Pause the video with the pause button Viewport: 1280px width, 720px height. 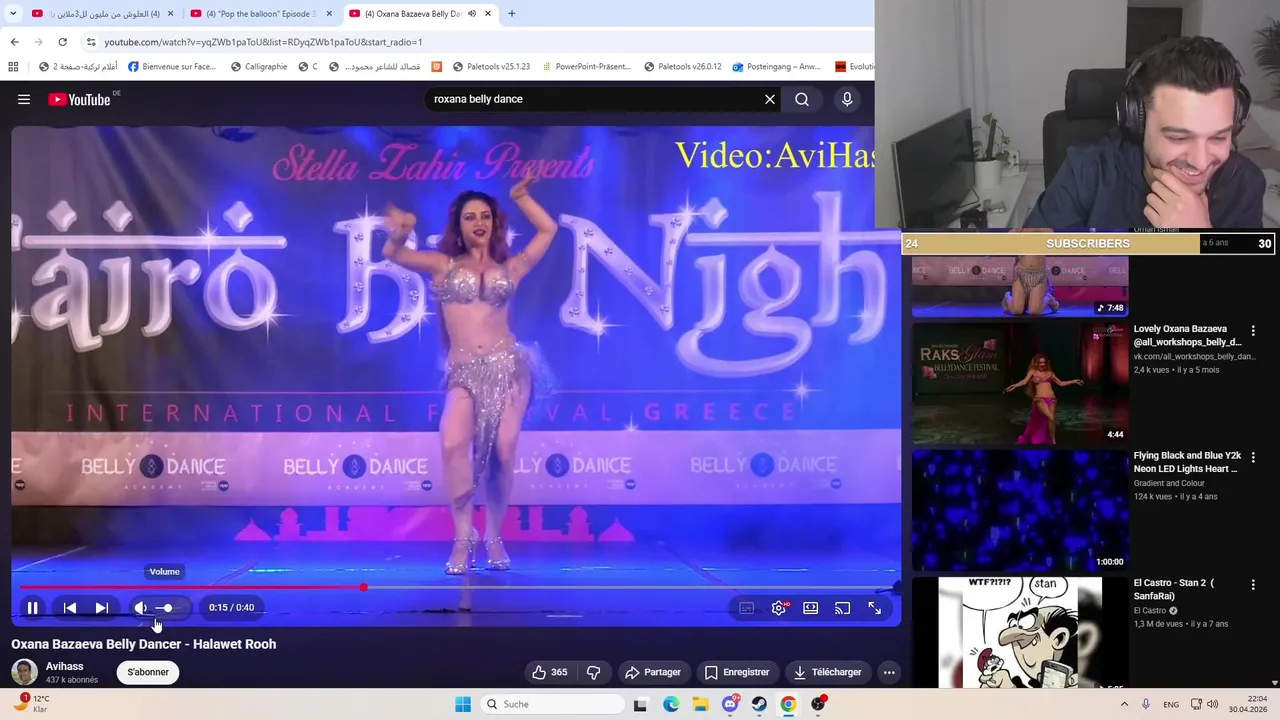pyautogui.click(x=32, y=607)
